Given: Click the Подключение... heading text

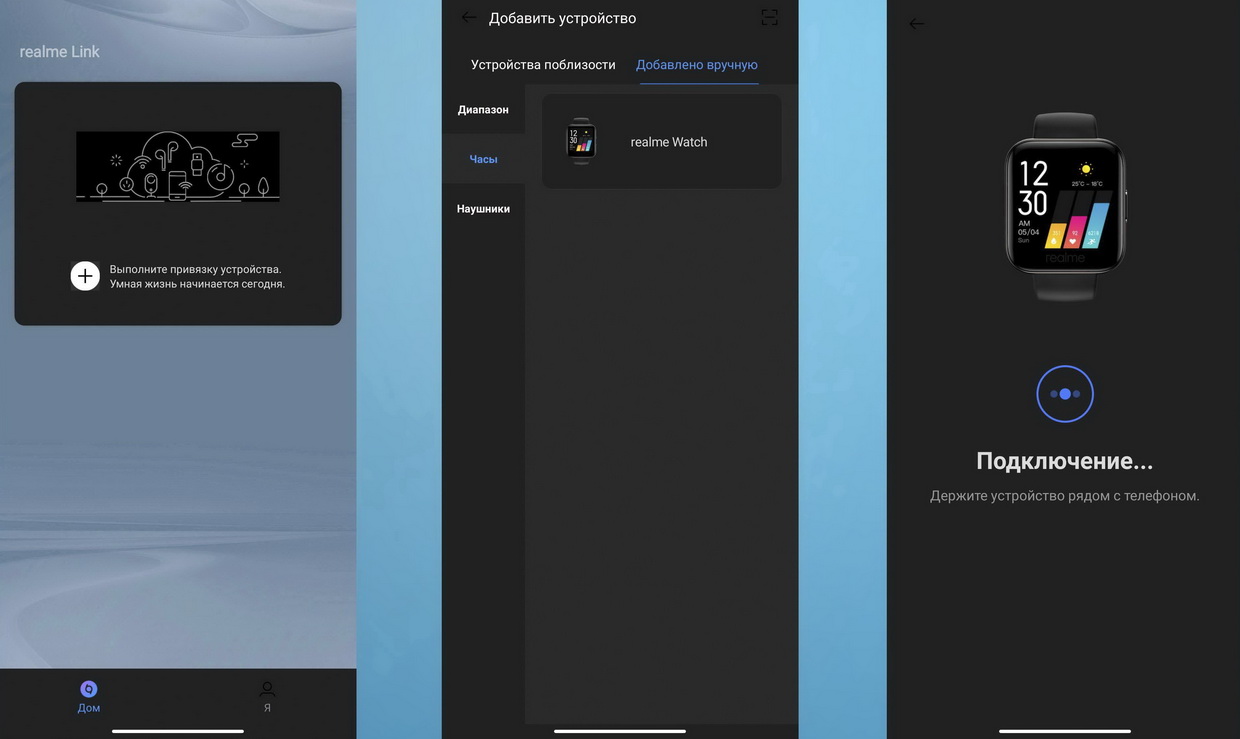Looking at the screenshot, I should click(x=1065, y=461).
